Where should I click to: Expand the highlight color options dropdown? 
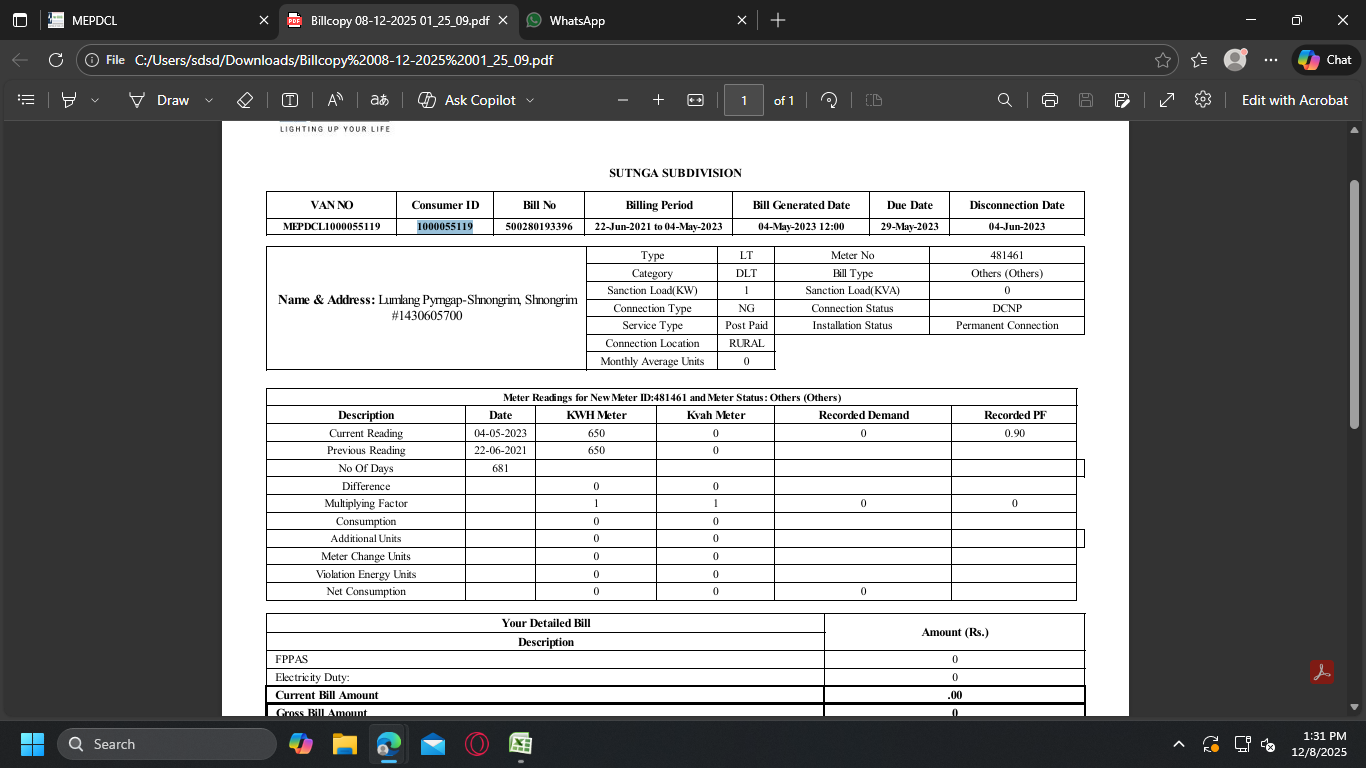click(95, 100)
